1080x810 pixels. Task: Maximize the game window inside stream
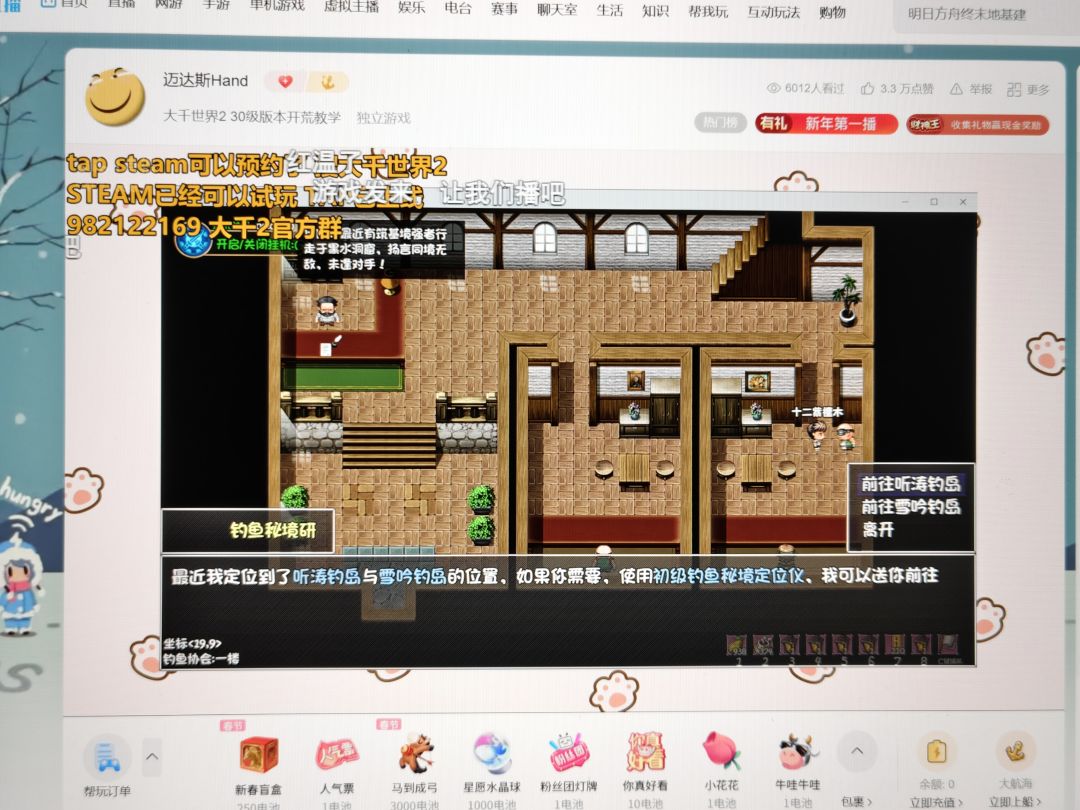(x=934, y=201)
